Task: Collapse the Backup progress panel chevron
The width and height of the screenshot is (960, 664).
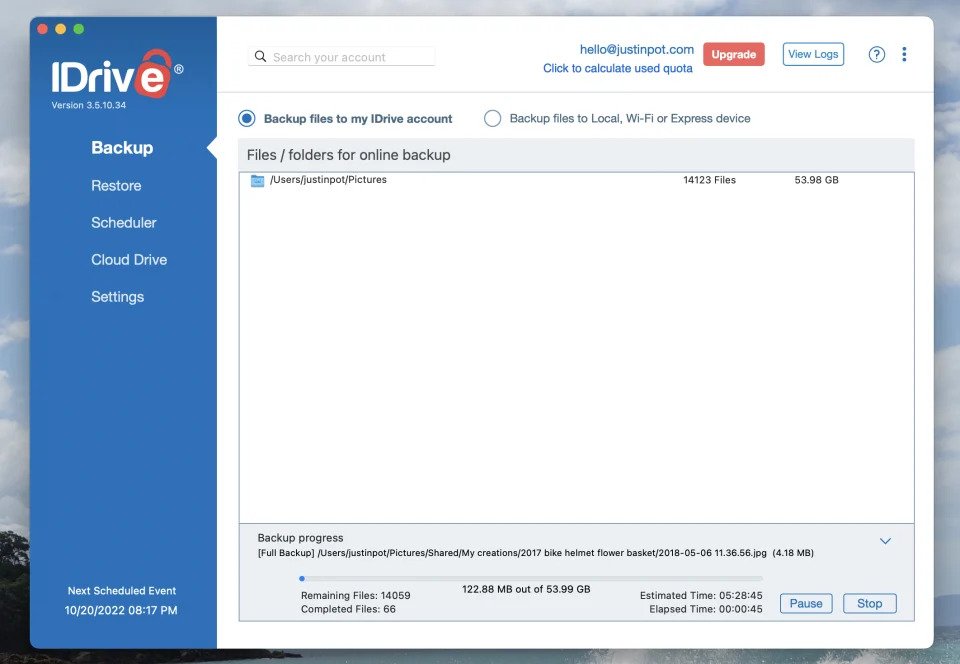Action: point(885,541)
